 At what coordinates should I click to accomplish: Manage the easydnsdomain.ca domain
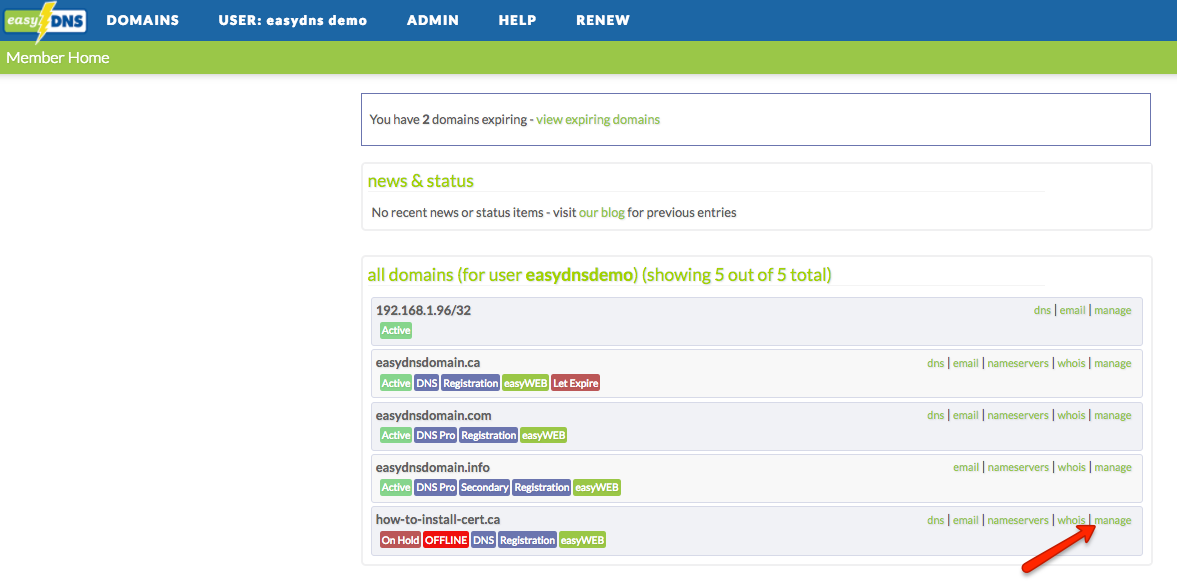coord(1112,363)
